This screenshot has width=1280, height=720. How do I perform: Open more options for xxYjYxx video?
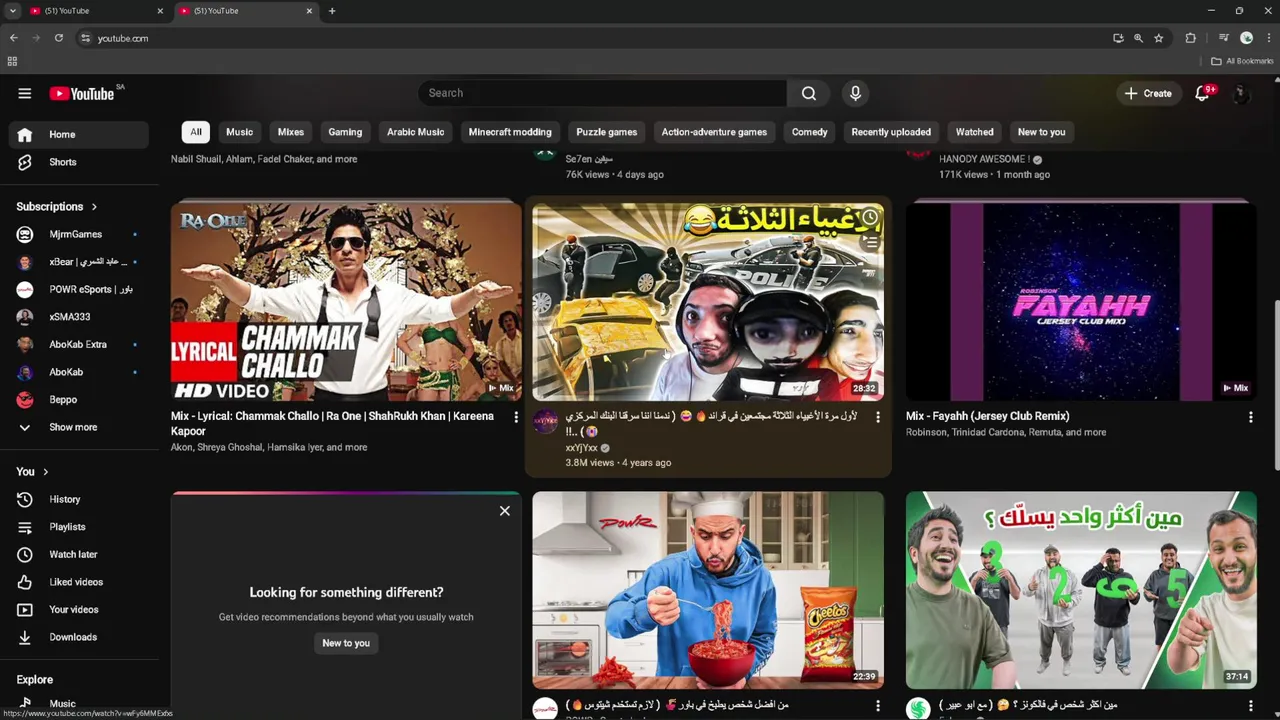[878, 417]
